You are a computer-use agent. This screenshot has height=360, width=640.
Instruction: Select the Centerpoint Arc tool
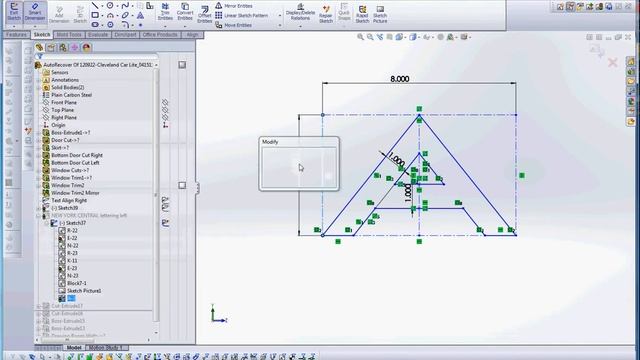point(110,15)
